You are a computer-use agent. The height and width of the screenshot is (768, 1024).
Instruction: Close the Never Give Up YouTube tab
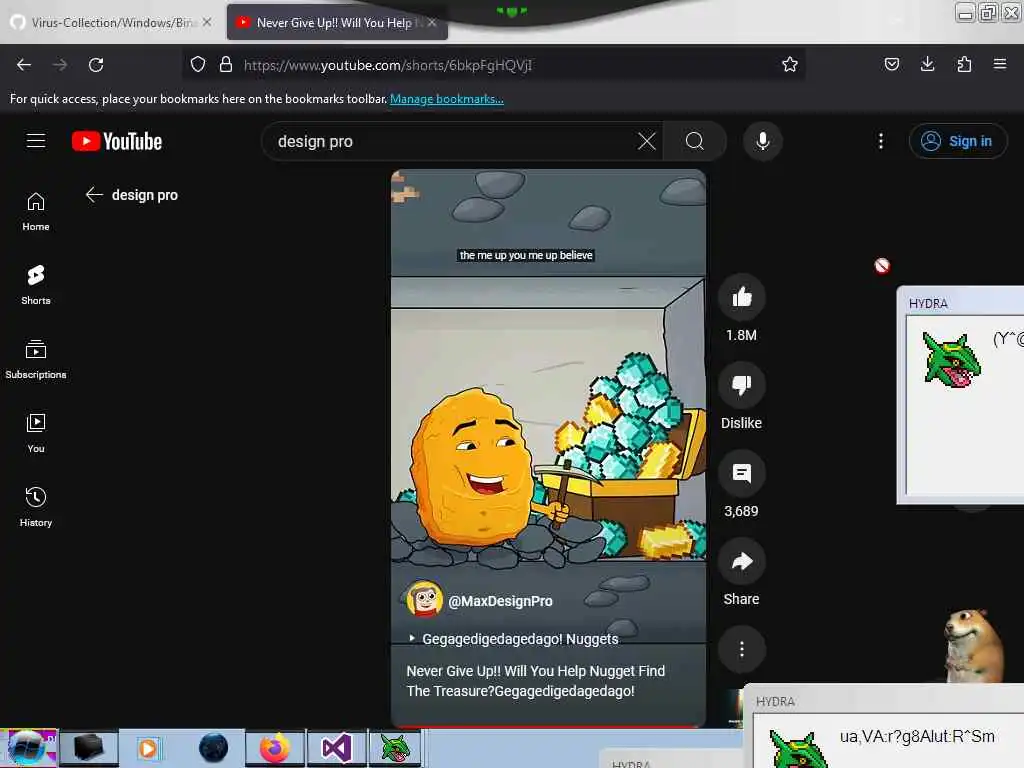coord(432,22)
